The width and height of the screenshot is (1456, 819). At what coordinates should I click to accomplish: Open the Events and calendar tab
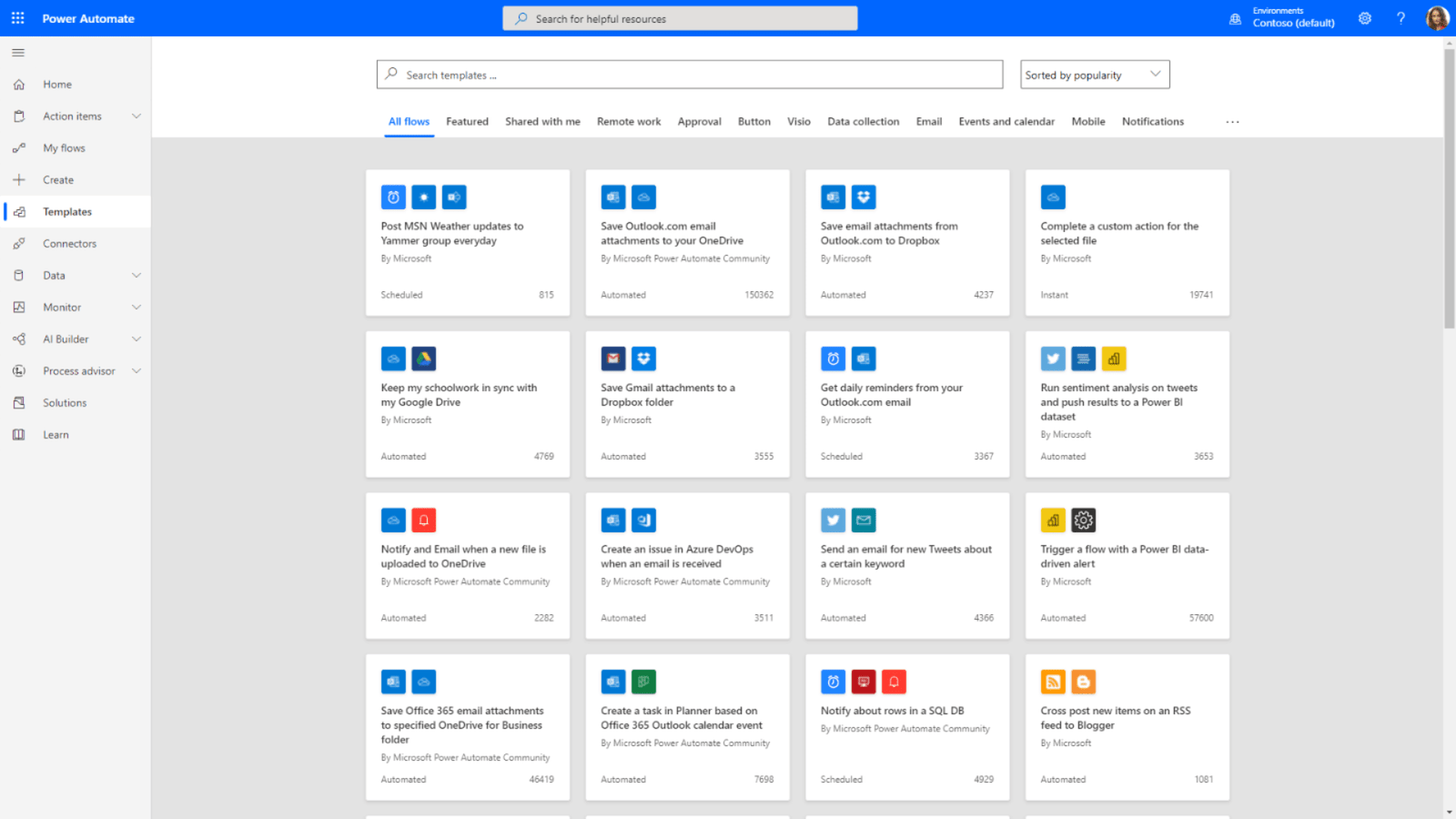(x=1006, y=122)
